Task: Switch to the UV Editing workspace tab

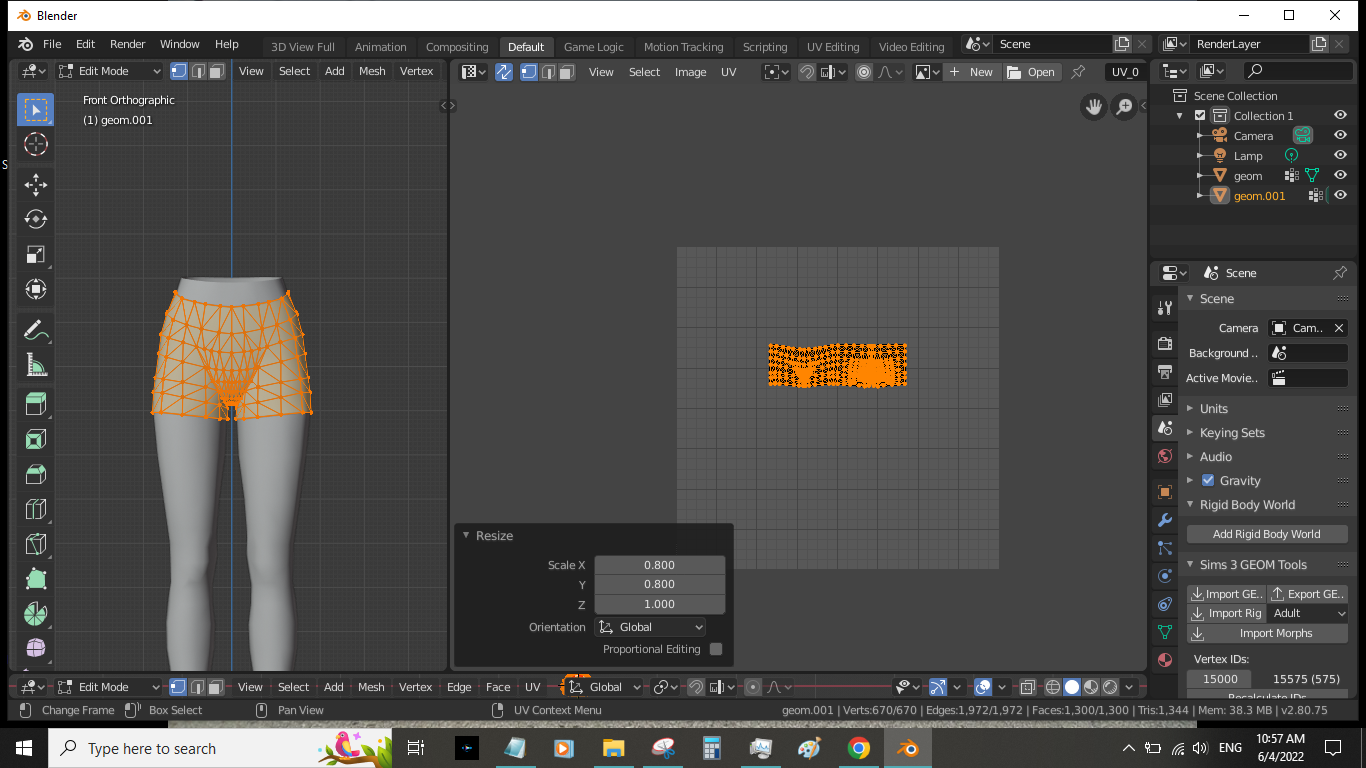Action: pos(833,47)
